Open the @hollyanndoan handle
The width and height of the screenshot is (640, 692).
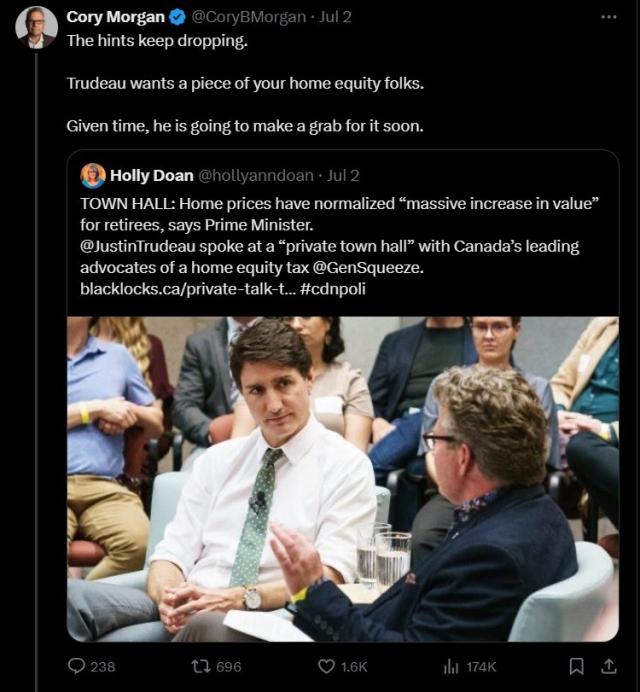[256, 176]
